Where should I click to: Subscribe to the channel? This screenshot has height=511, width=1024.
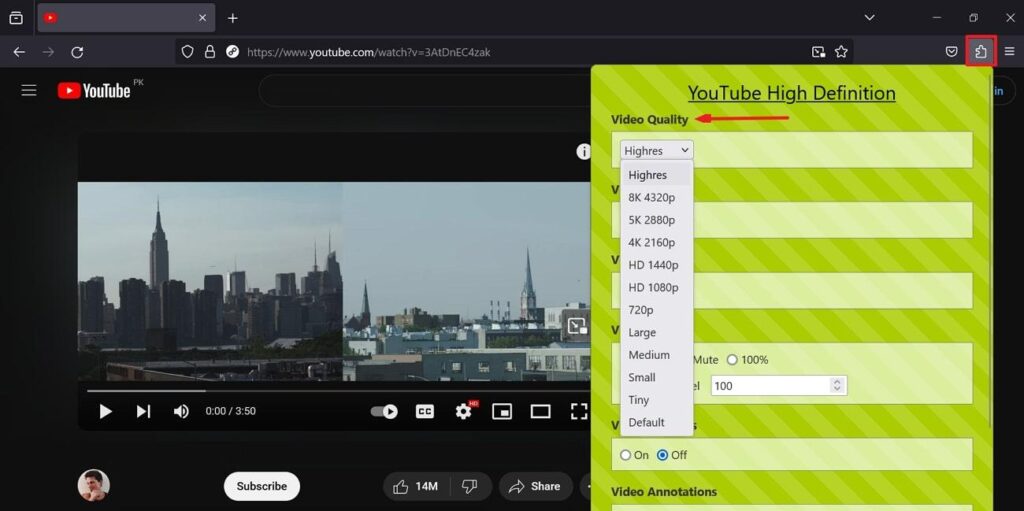(262, 486)
